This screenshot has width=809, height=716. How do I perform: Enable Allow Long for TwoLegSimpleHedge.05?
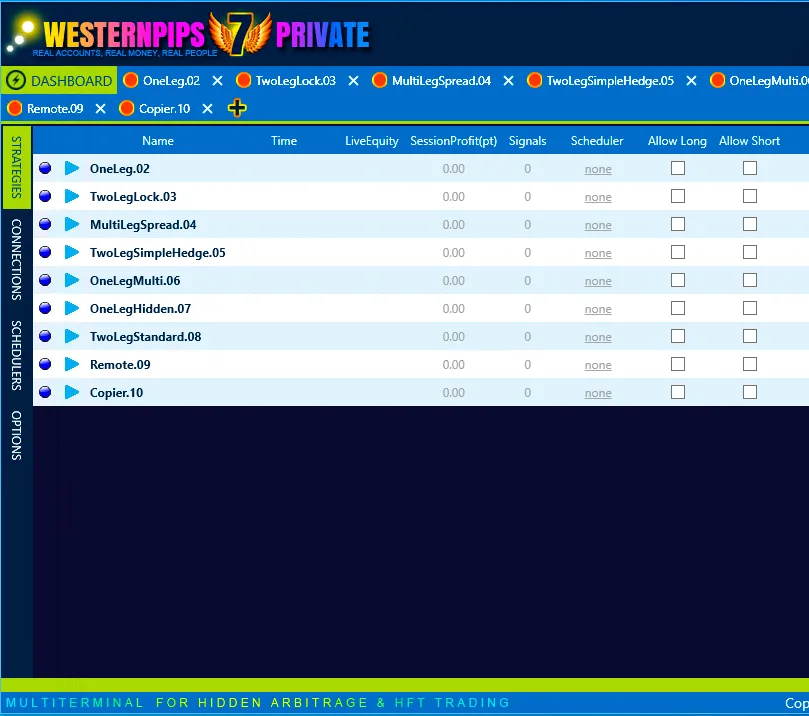pyautogui.click(x=678, y=252)
